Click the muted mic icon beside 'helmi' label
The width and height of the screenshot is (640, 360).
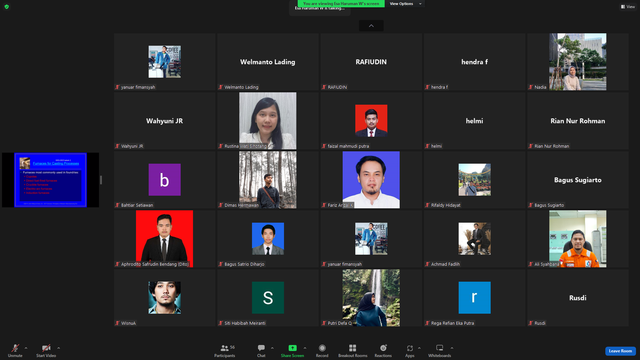click(427, 146)
